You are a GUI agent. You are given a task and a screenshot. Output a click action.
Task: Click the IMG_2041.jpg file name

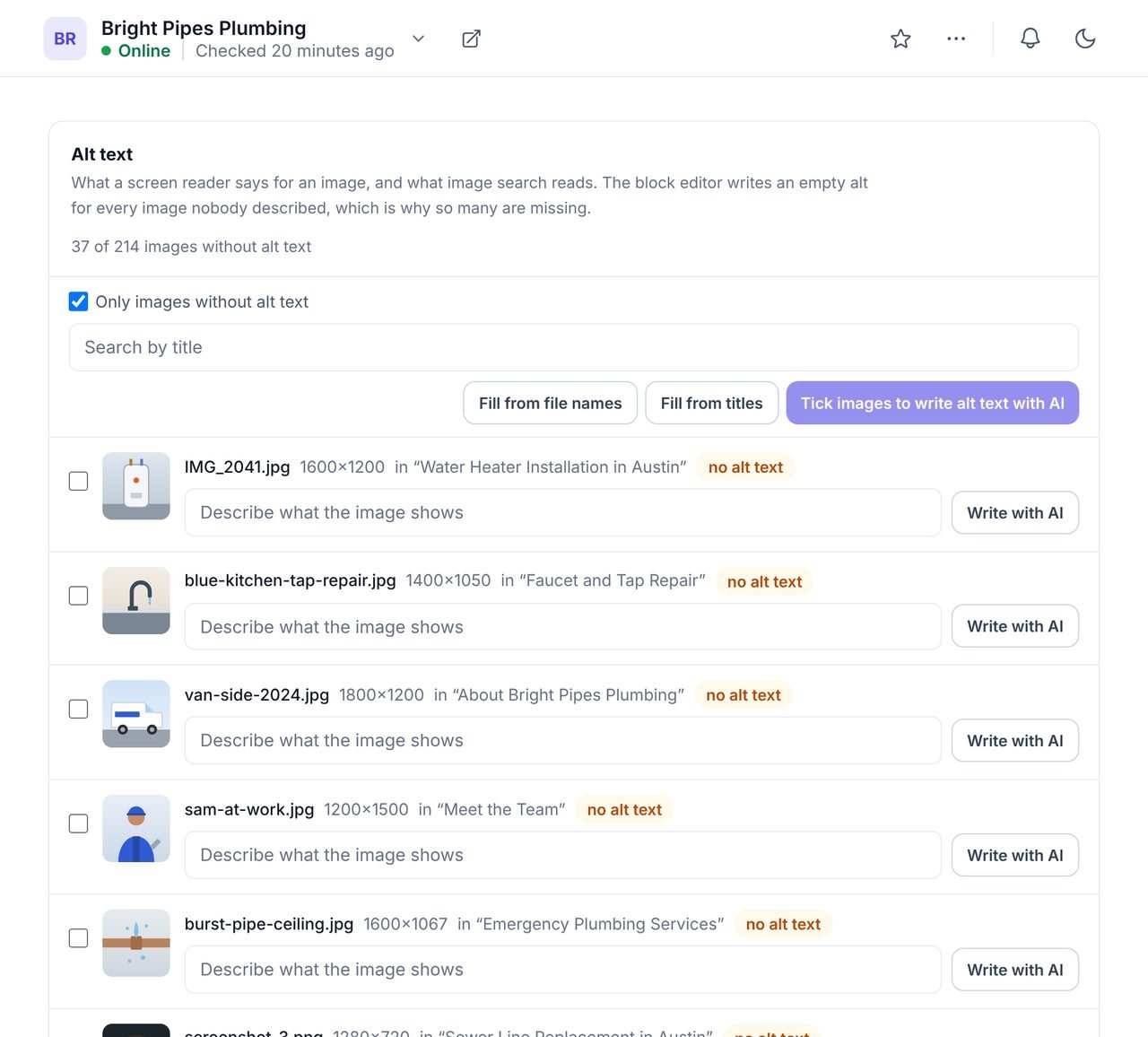[237, 466]
